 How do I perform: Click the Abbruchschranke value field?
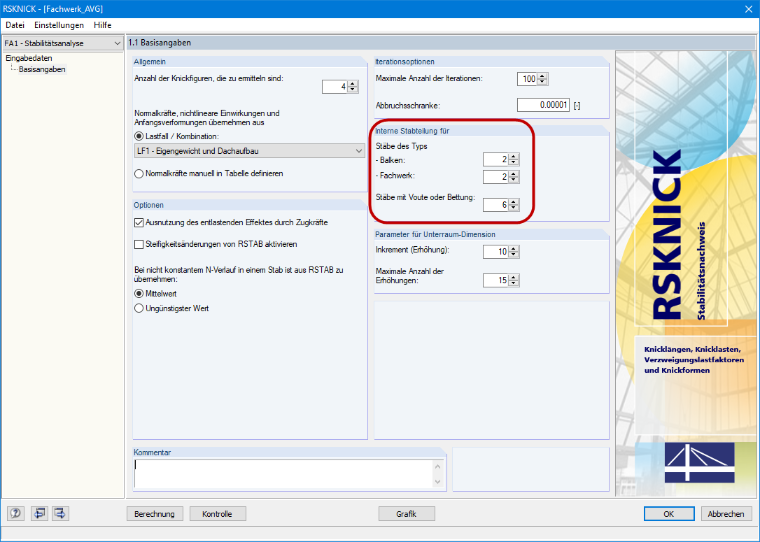[x=543, y=105]
